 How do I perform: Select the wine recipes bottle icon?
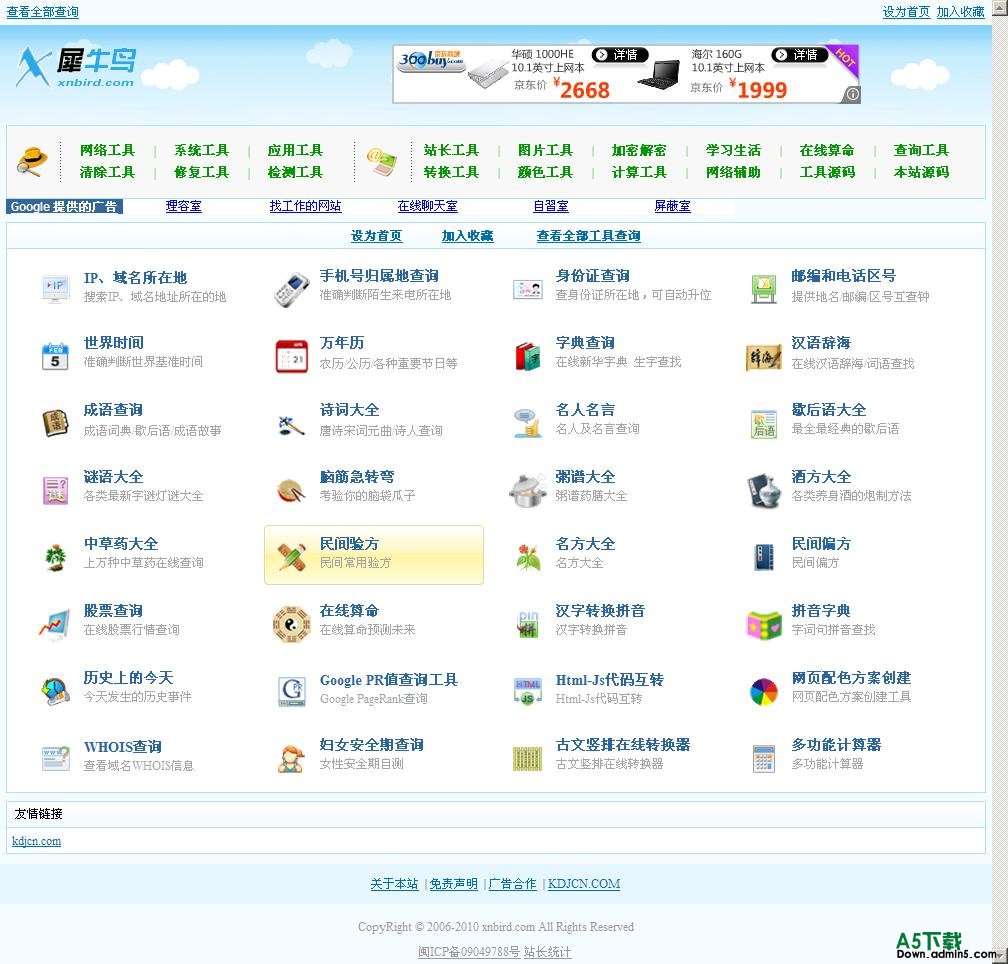[x=764, y=490]
